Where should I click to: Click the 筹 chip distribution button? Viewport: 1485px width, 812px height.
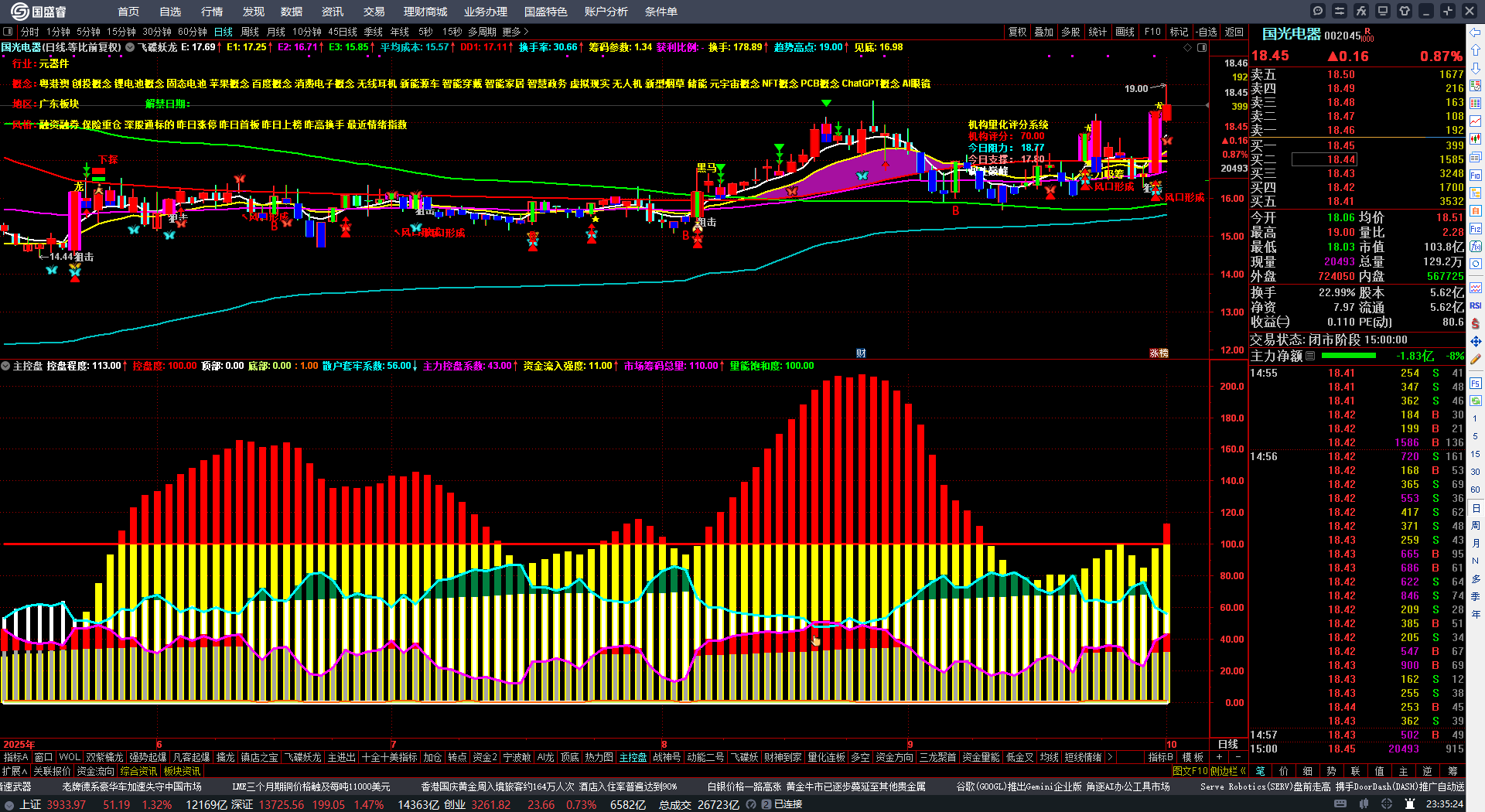click(x=1453, y=771)
